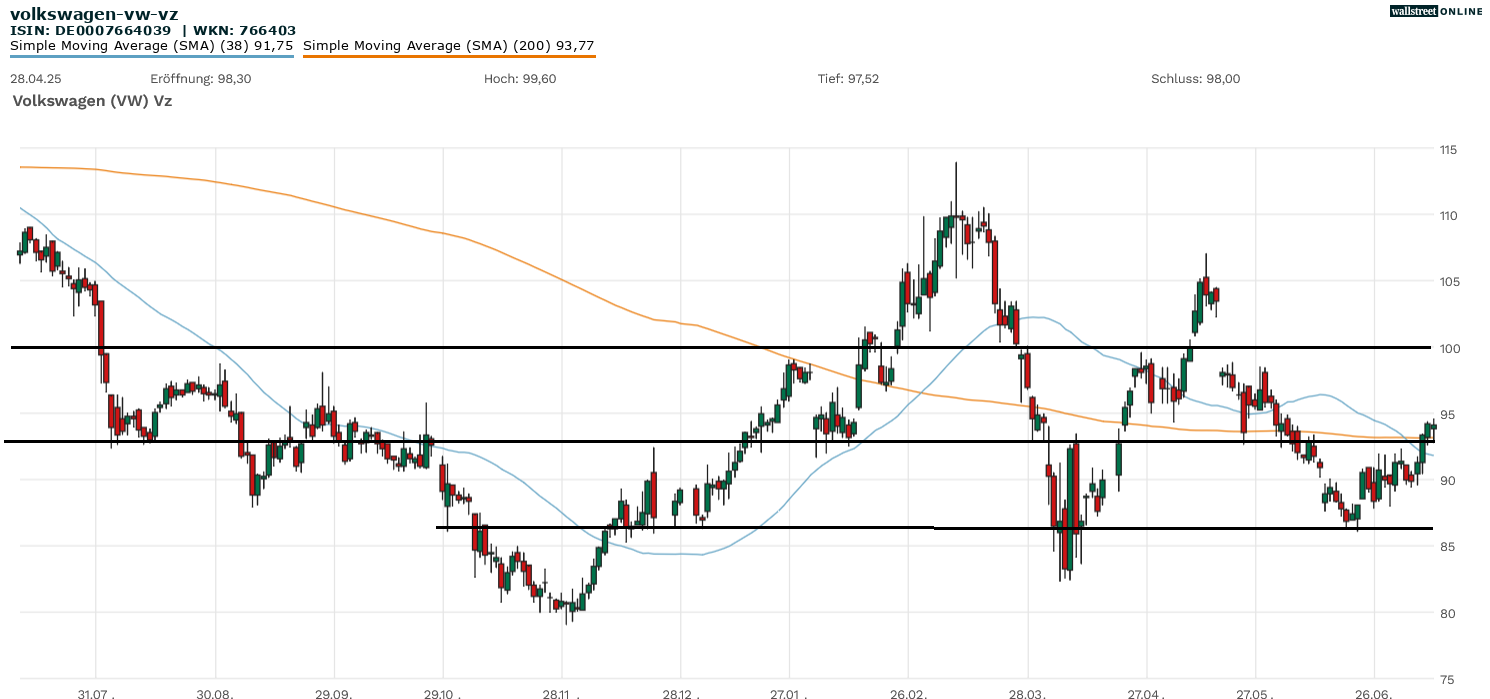Viewport: 1490px width, 699px height.
Task: Click the 90 price axis label
Action: [1446, 481]
